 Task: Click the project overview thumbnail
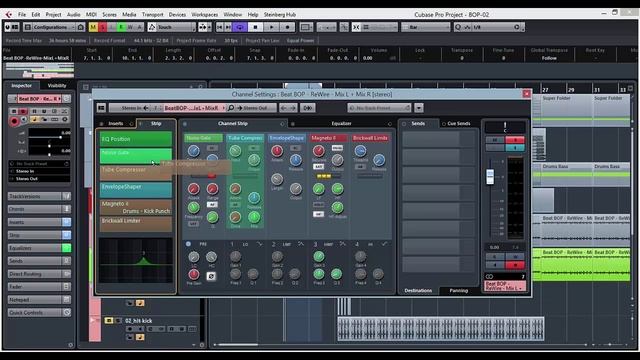pos(39,71)
